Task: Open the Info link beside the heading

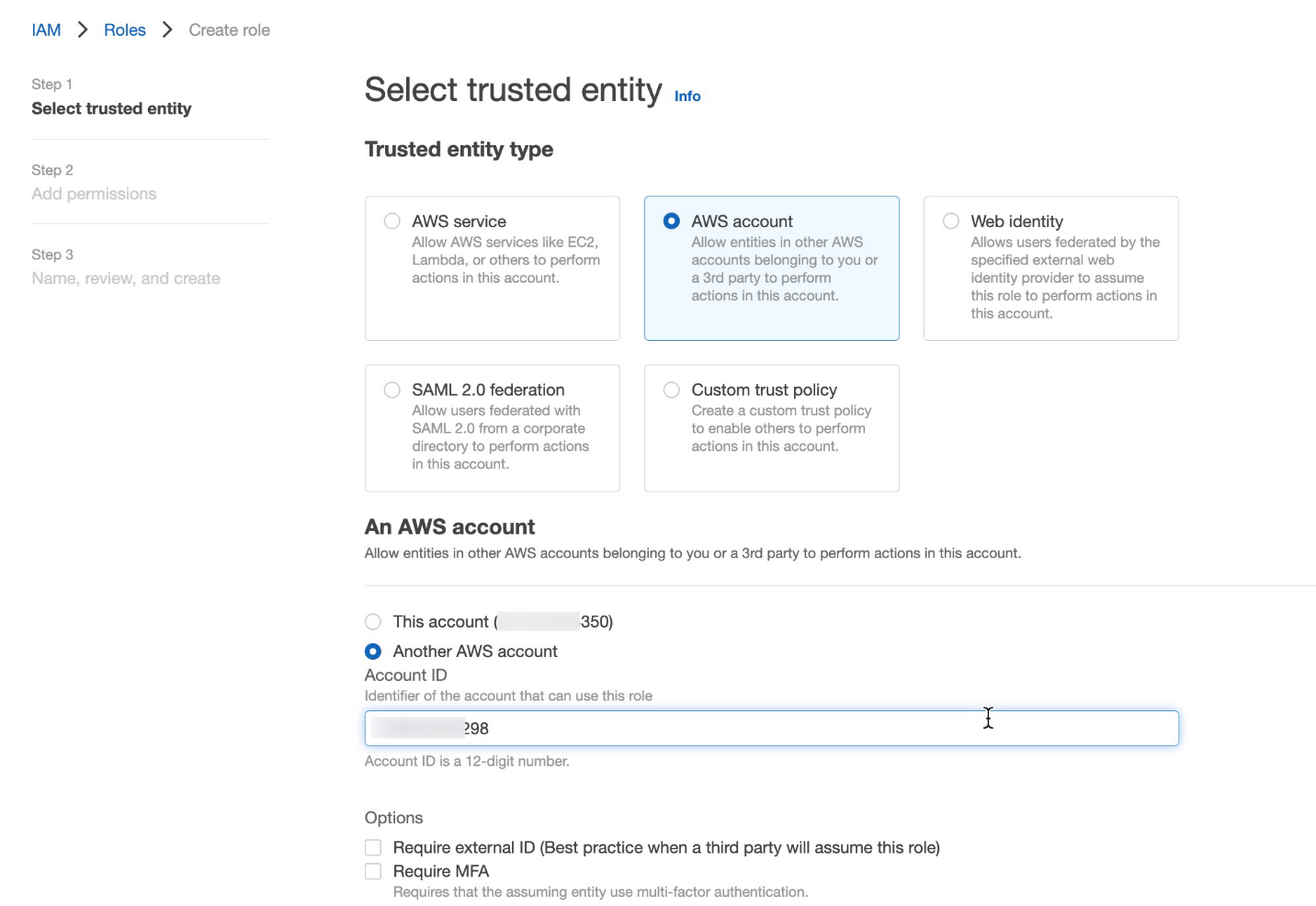Action: point(686,96)
